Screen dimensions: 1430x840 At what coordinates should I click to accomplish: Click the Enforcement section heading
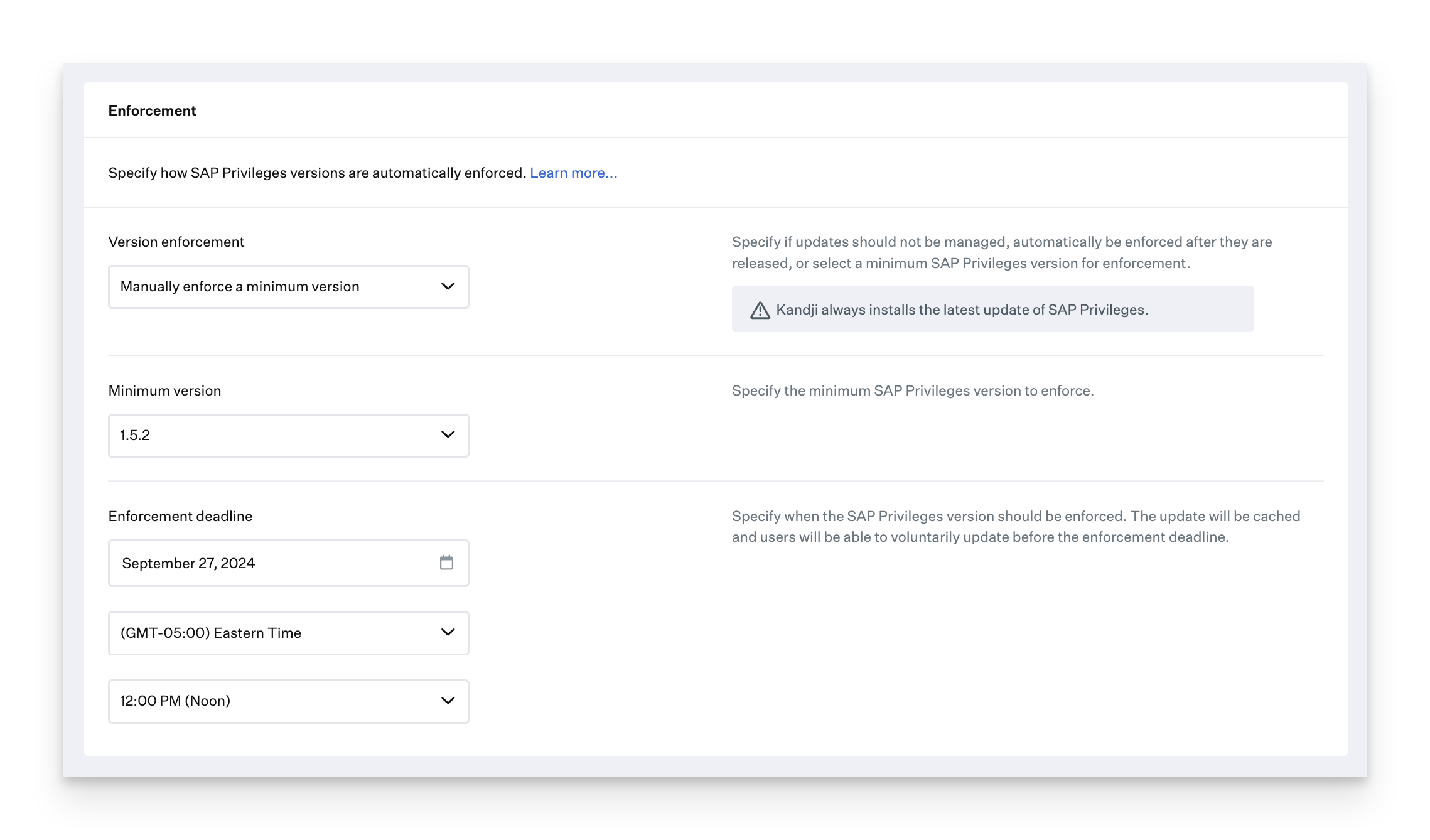pos(152,110)
